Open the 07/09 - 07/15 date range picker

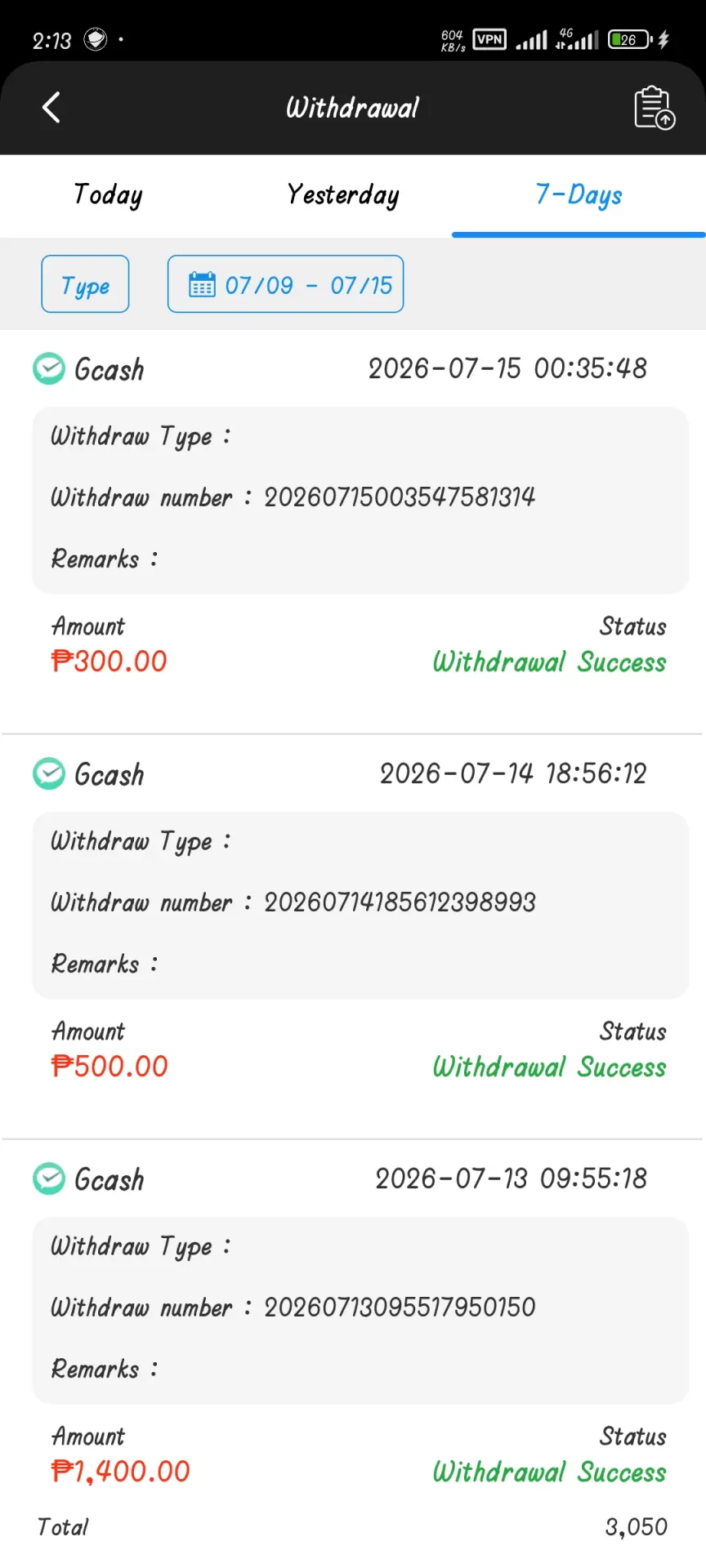(x=285, y=284)
